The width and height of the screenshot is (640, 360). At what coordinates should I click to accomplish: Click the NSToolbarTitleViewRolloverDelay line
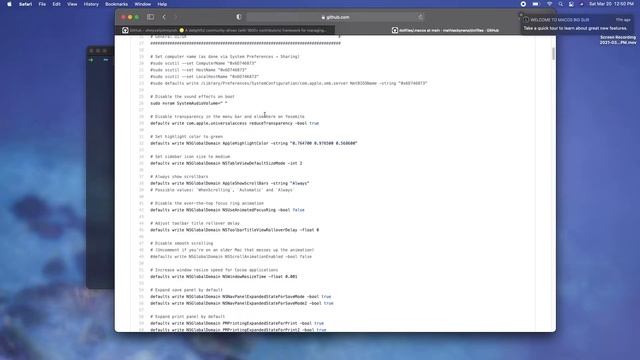click(x=234, y=230)
